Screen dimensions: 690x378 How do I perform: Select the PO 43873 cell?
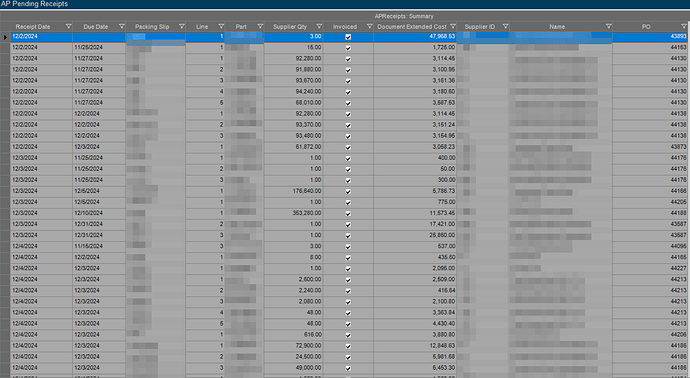pyautogui.click(x=651, y=147)
